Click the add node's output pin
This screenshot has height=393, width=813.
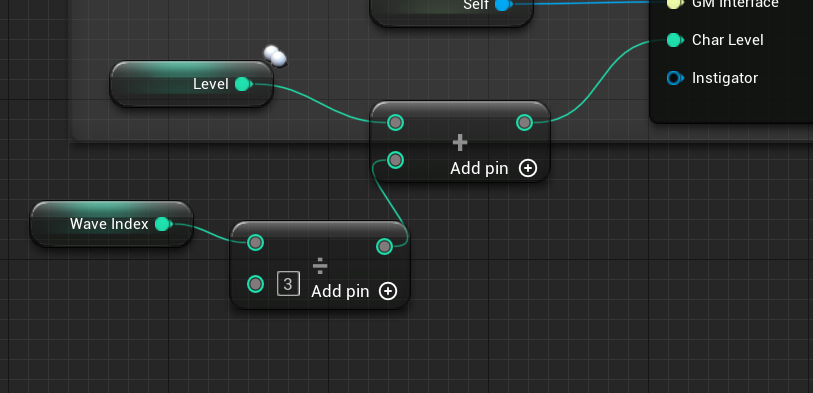pos(525,123)
